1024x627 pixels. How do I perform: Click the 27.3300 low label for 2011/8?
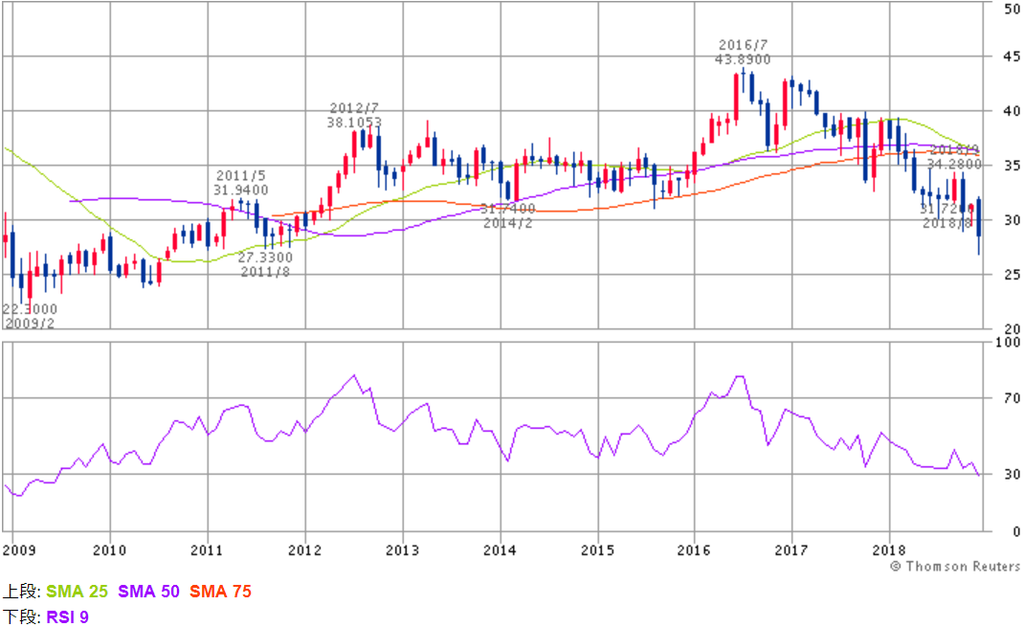[265, 257]
